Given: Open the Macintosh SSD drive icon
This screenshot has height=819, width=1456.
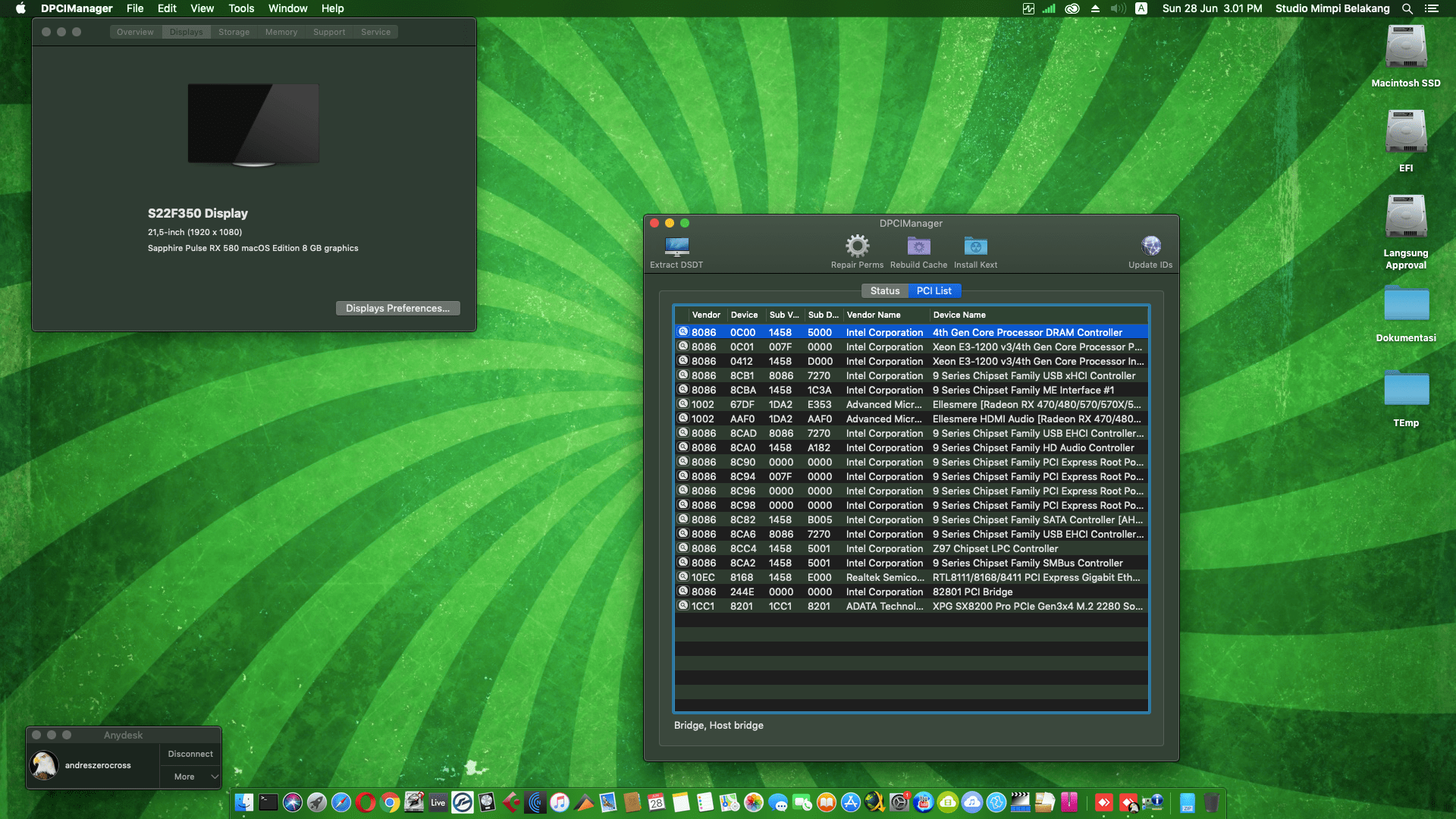Looking at the screenshot, I should (x=1406, y=47).
